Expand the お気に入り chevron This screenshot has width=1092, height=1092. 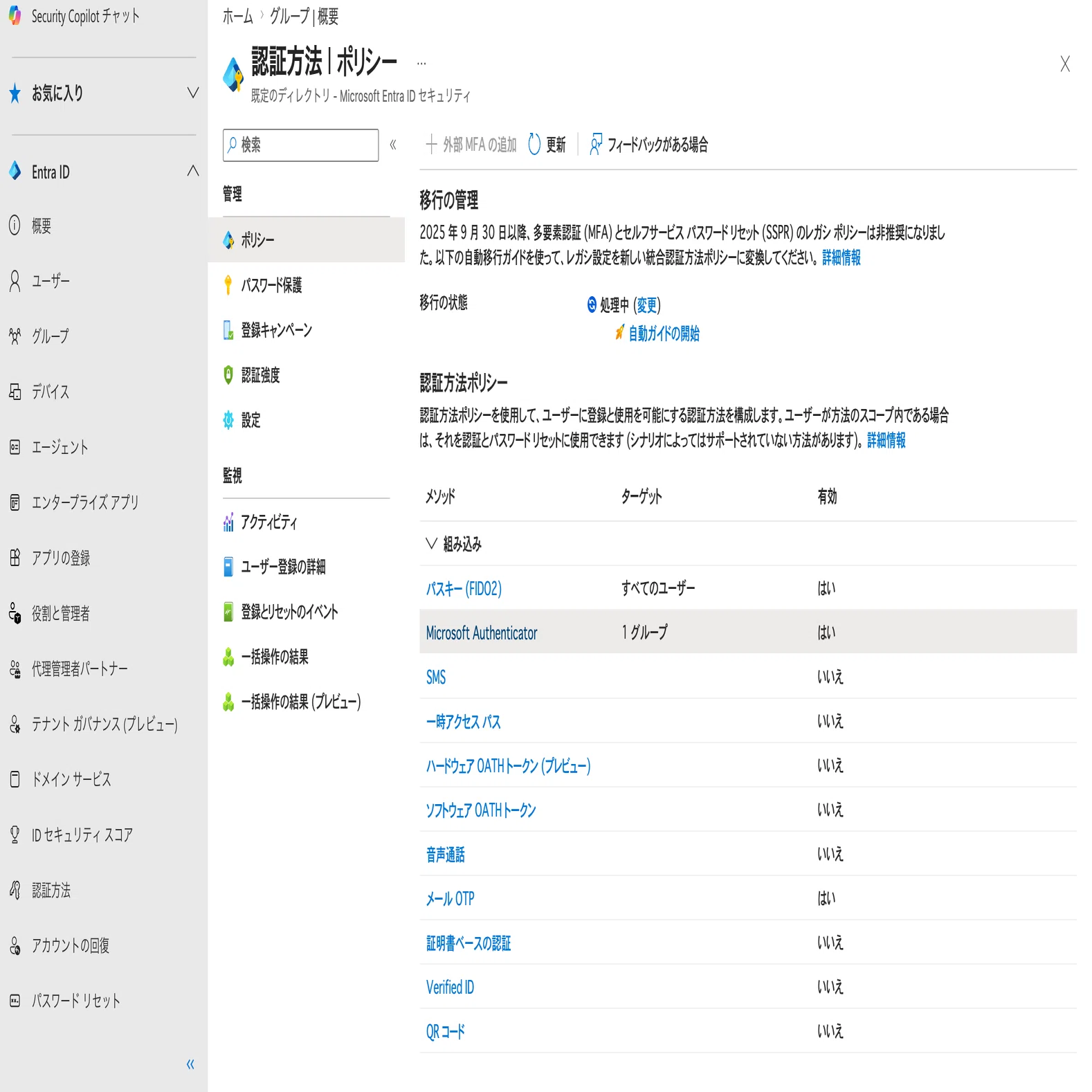point(193,93)
